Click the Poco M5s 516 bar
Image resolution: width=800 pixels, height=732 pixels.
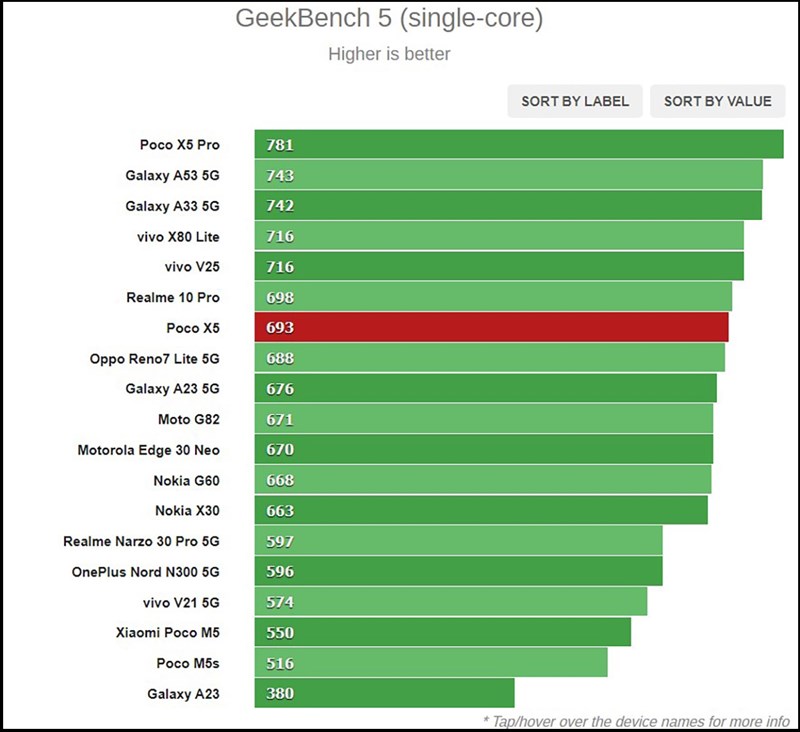(431, 663)
